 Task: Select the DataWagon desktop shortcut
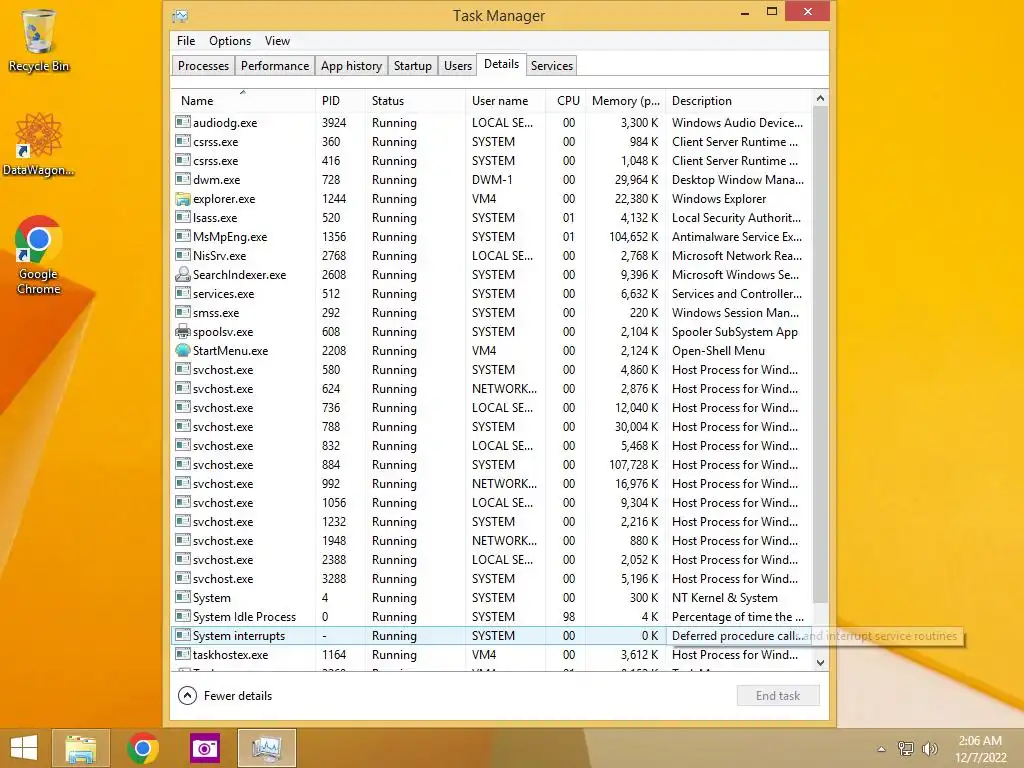tap(39, 144)
